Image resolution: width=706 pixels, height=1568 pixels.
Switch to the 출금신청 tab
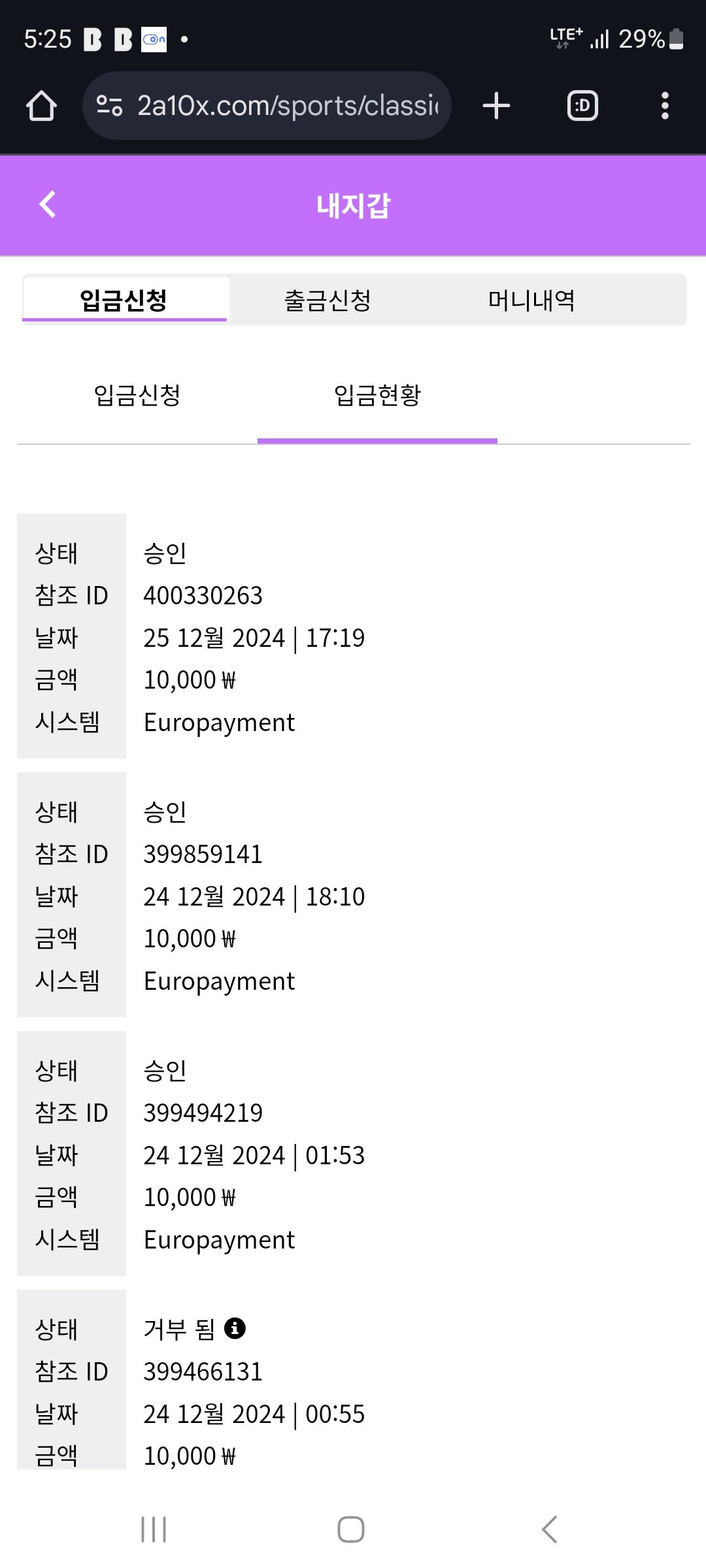point(328,301)
